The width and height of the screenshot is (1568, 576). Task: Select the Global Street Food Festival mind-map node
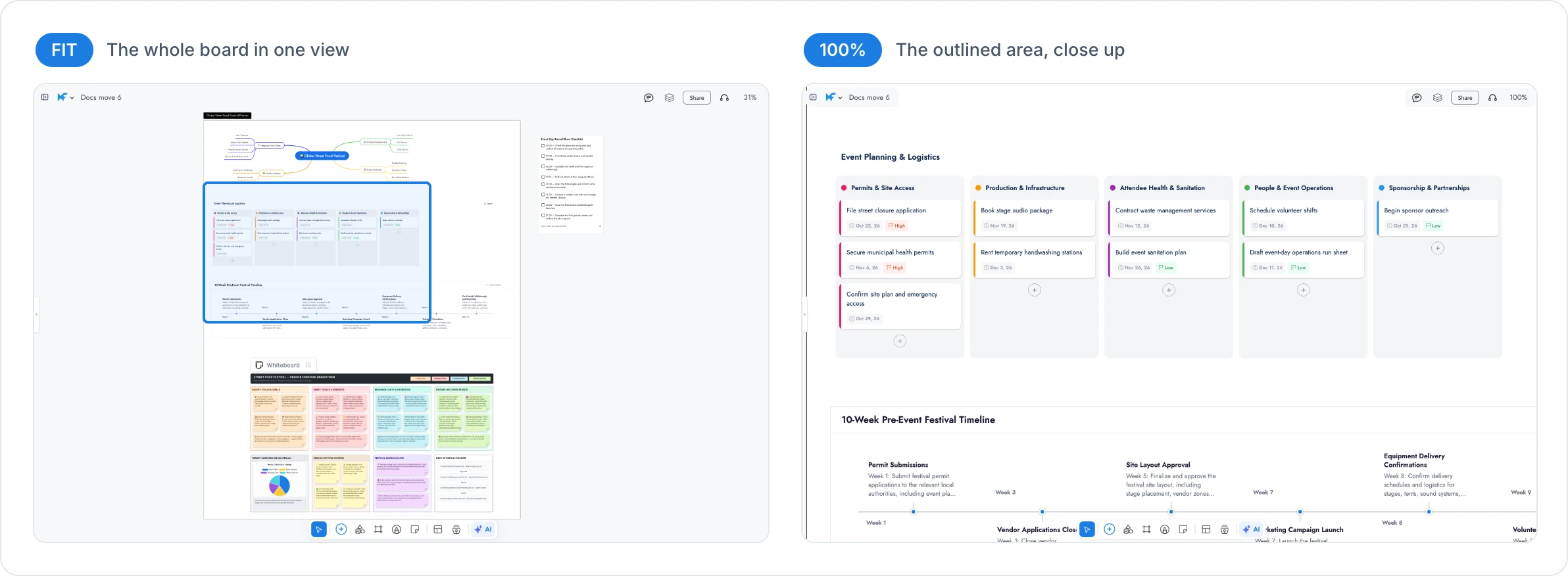tap(322, 156)
